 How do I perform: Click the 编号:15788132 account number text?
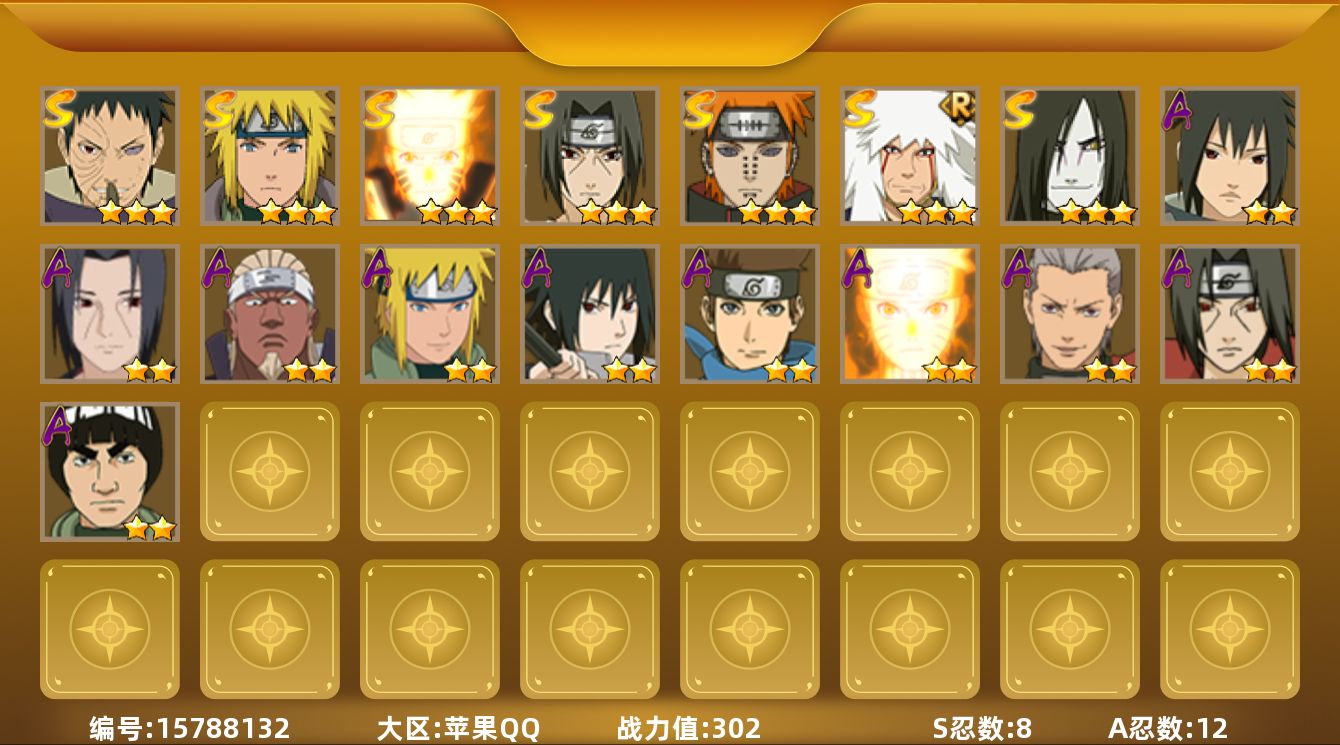pyautogui.click(x=190, y=728)
